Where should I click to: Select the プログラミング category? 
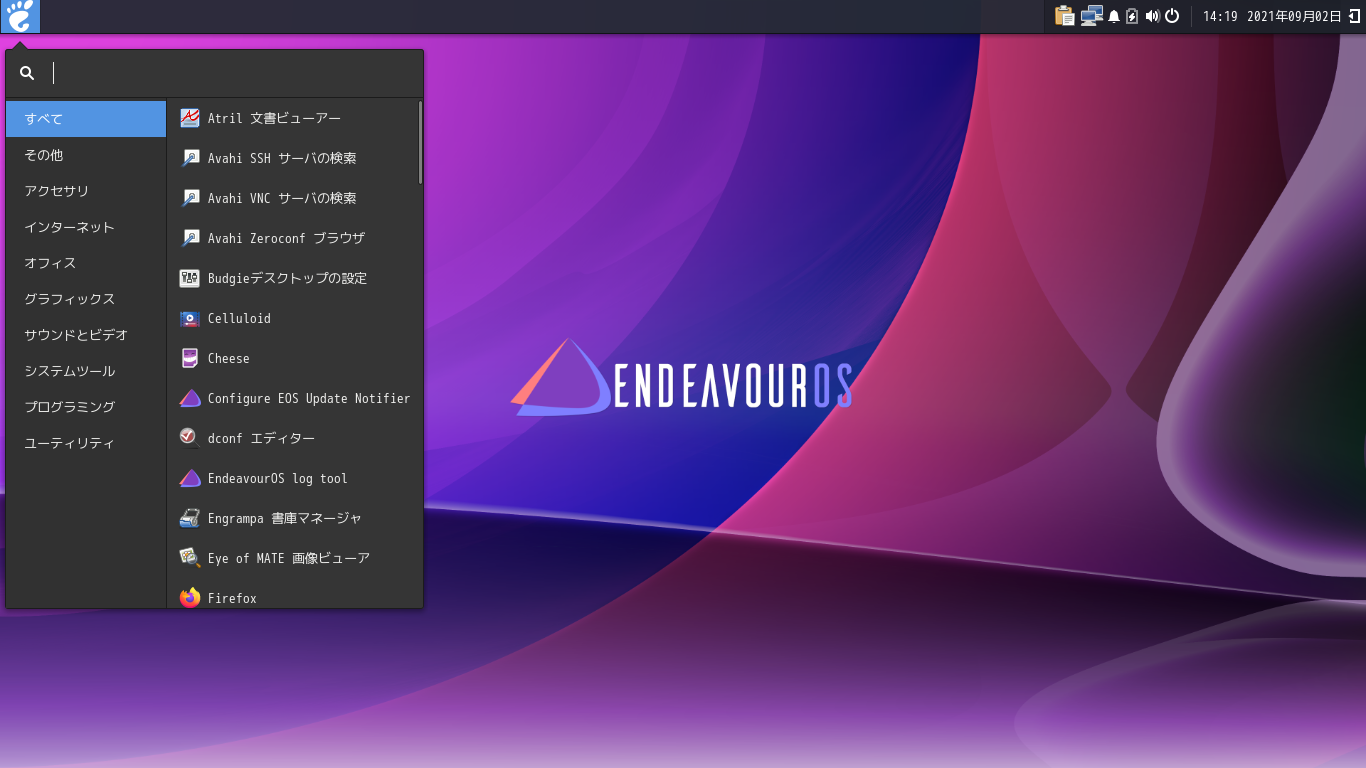coord(86,407)
